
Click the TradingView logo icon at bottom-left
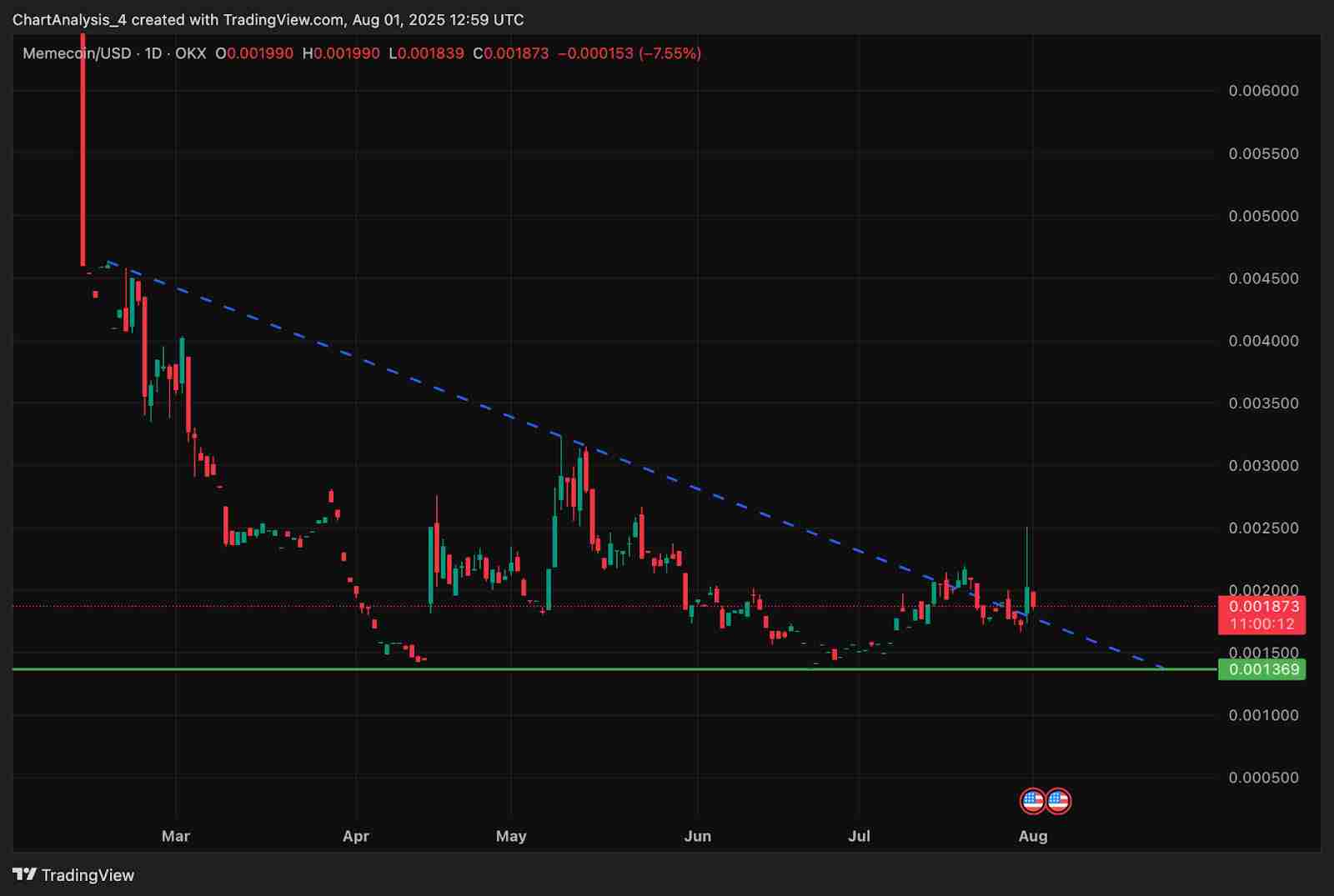coord(24,874)
